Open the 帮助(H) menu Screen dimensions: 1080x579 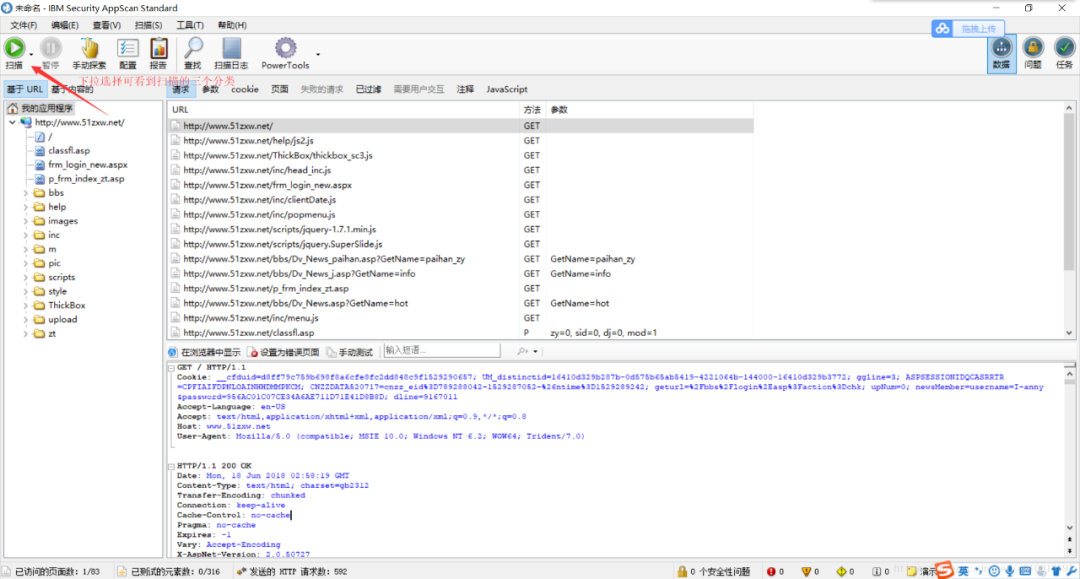232,25
